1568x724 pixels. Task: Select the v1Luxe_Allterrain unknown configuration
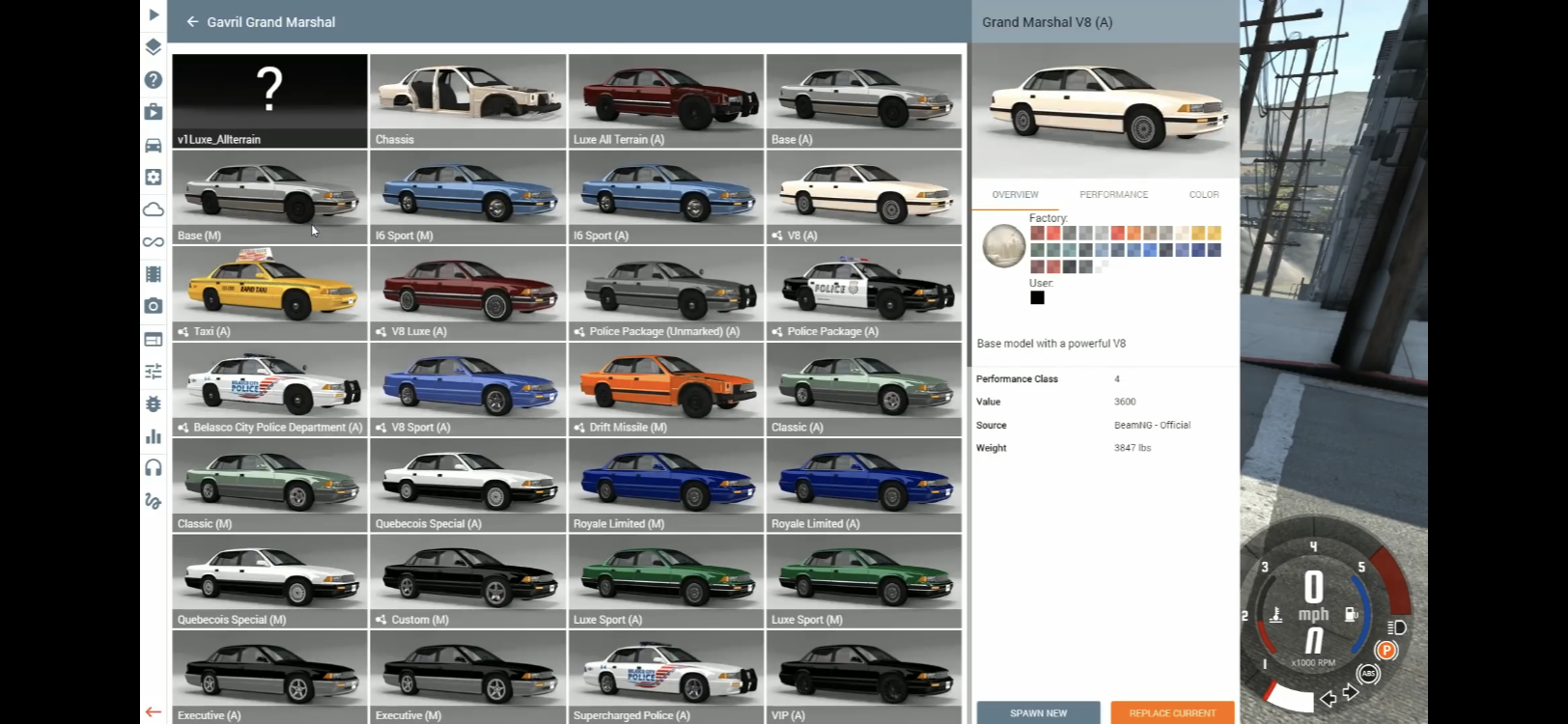tap(269, 100)
